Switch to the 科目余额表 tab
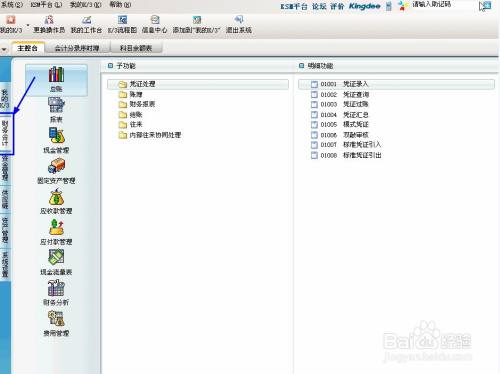The height and width of the screenshot is (374, 500). pyautogui.click(x=136, y=48)
